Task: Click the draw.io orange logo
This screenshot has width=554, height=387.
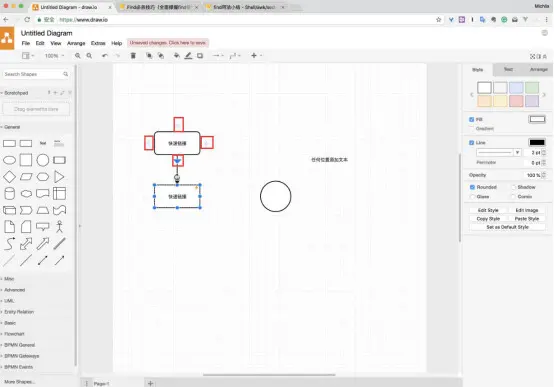Action: [x=7, y=38]
